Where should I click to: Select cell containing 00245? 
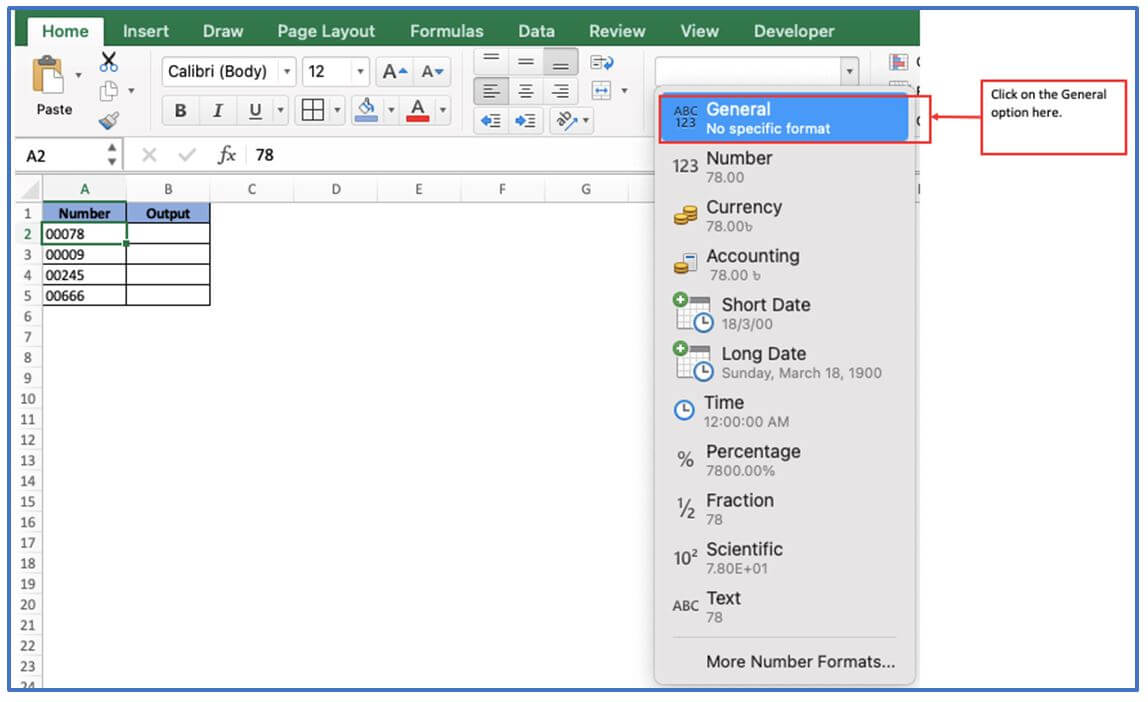click(84, 275)
